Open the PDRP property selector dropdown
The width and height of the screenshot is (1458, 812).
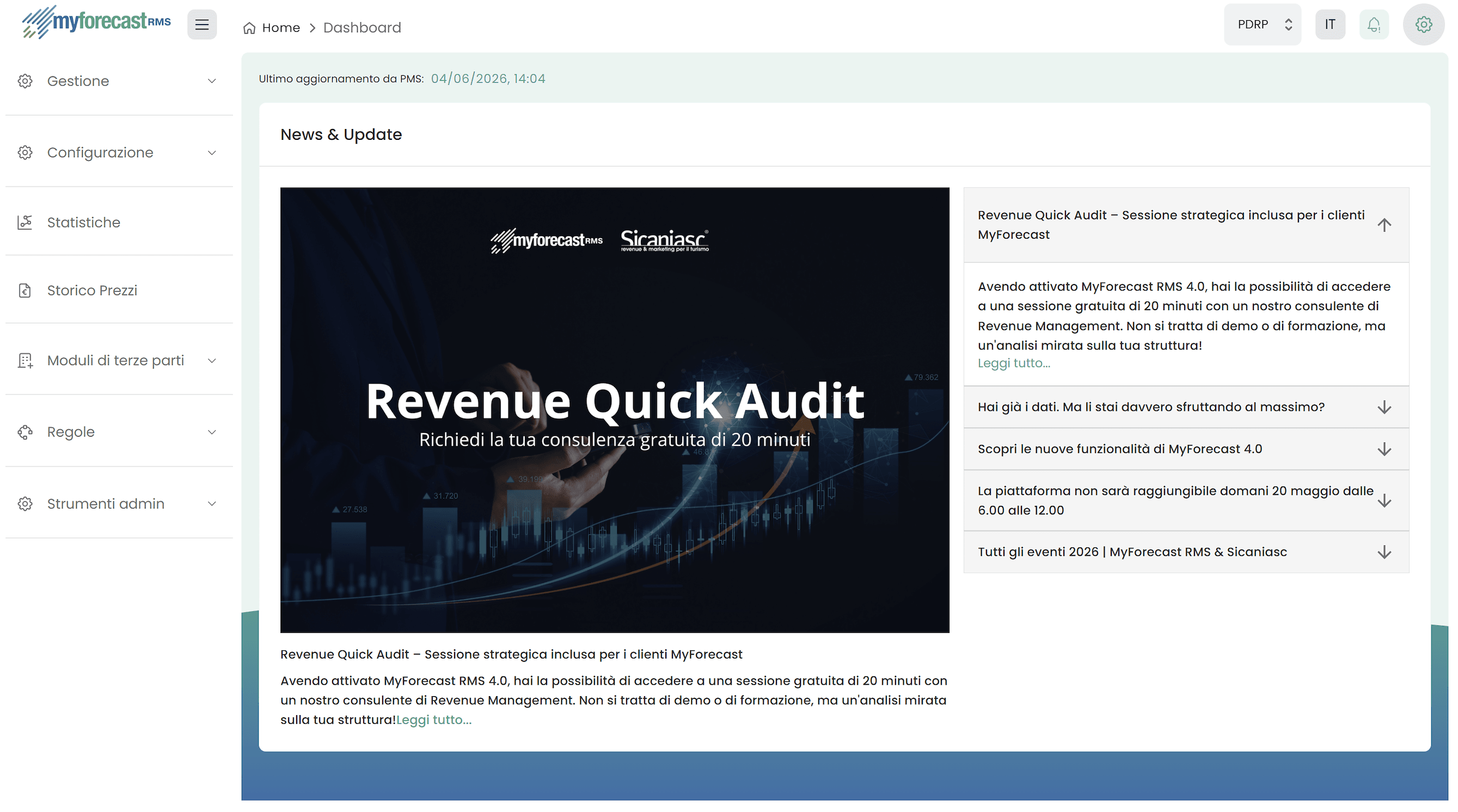click(x=1262, y=25)
